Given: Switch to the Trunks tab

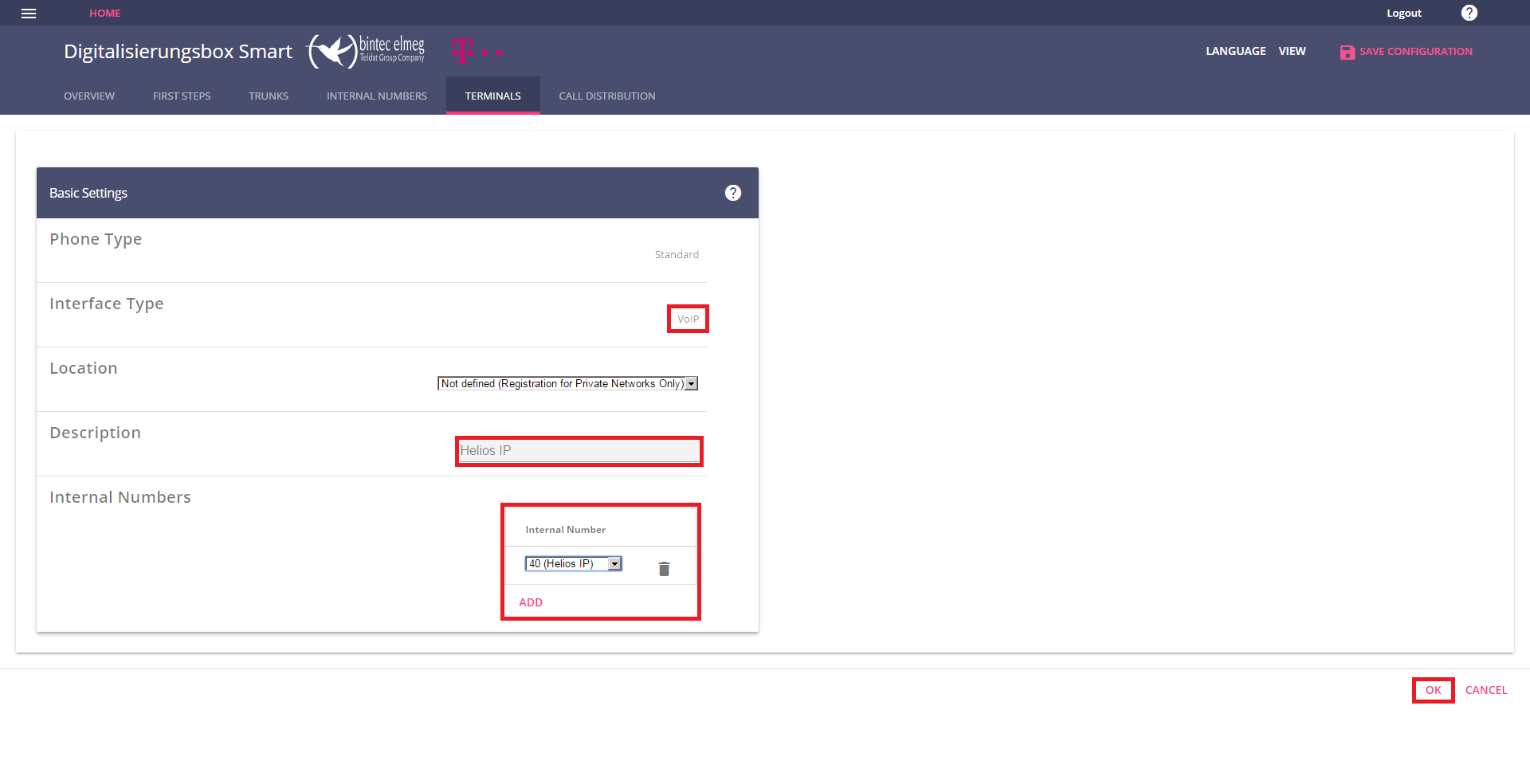Looking at the screenshot, I should [269, 96].
